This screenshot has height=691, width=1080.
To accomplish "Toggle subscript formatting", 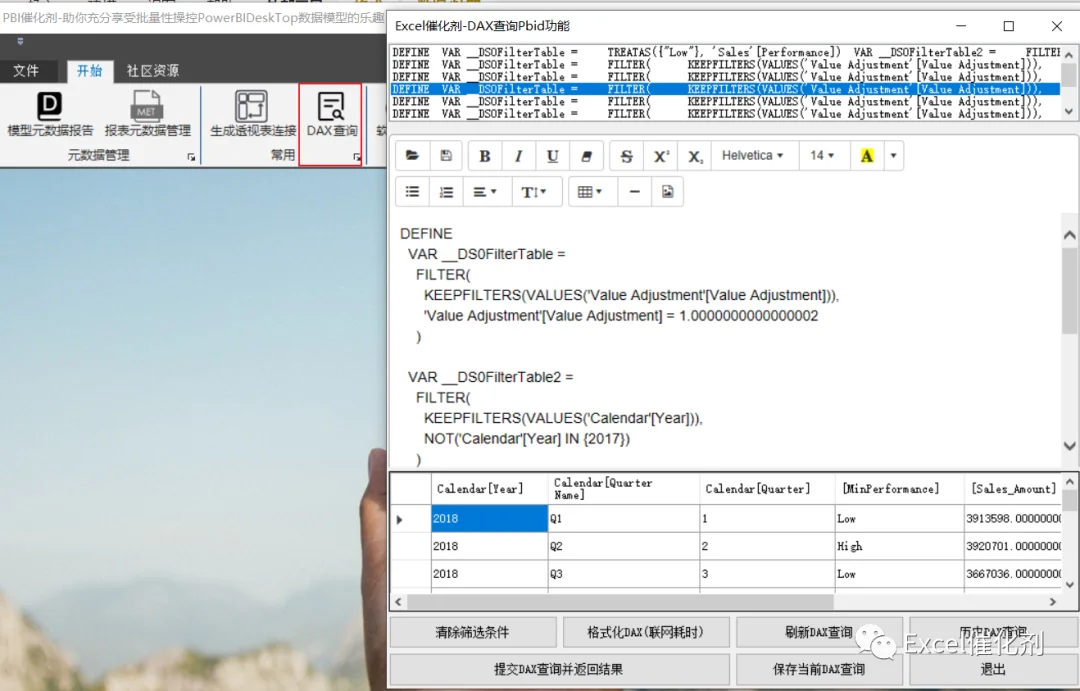I will [696, 156].
